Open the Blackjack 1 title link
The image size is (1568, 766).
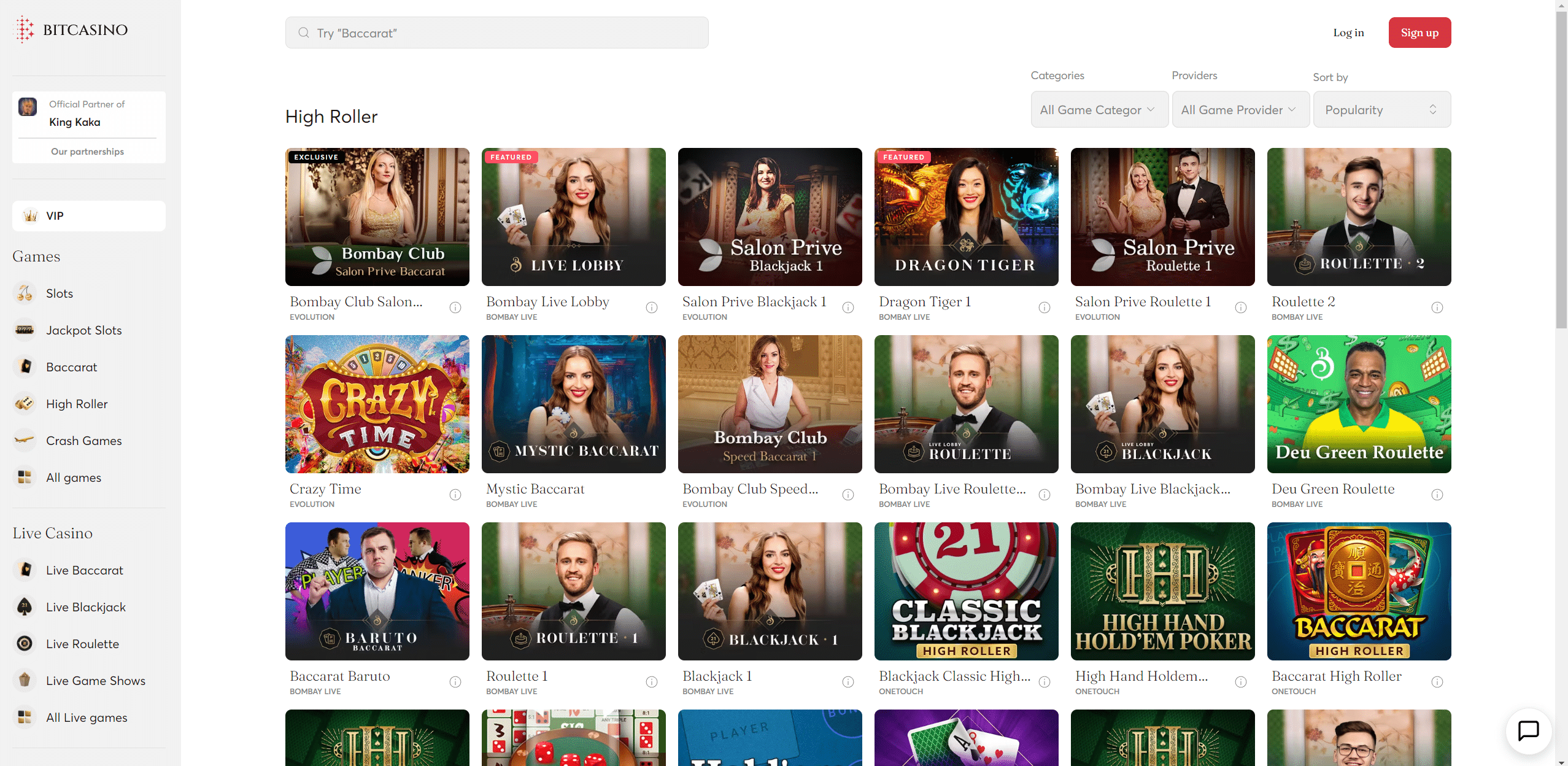pyautogui.click(x=717, y=676)
